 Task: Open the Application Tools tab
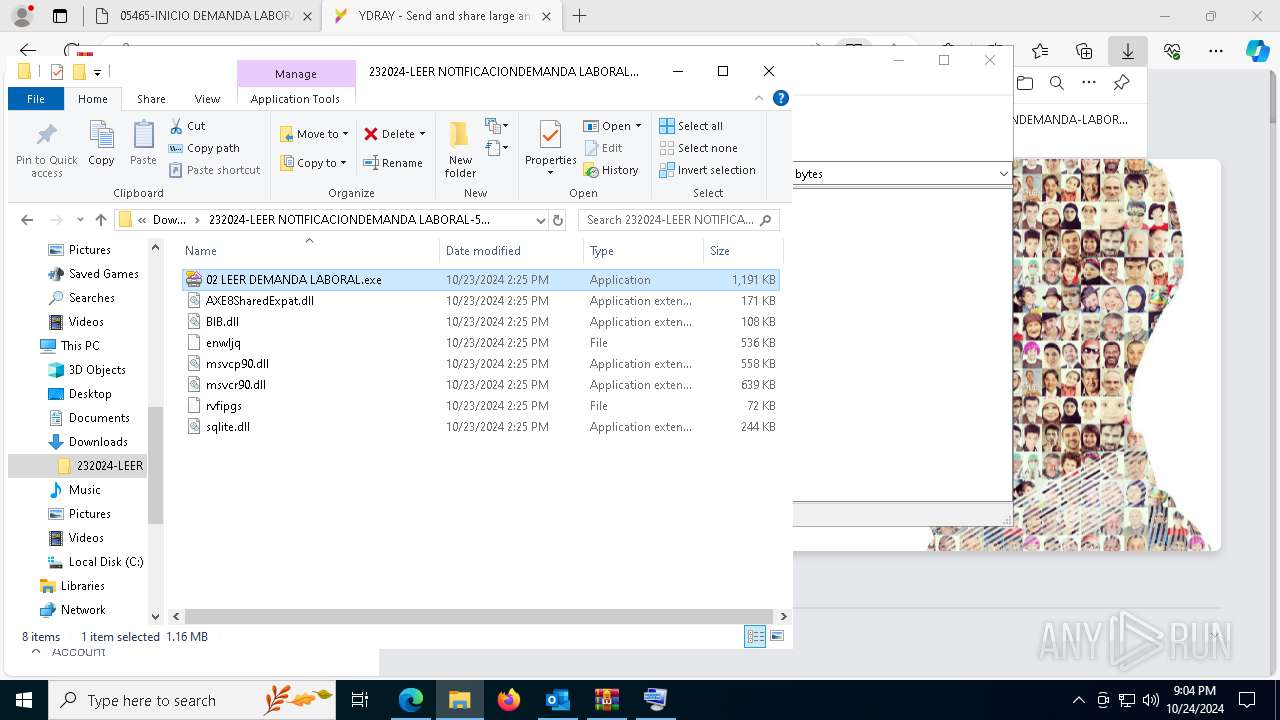(x=295, y=99)
